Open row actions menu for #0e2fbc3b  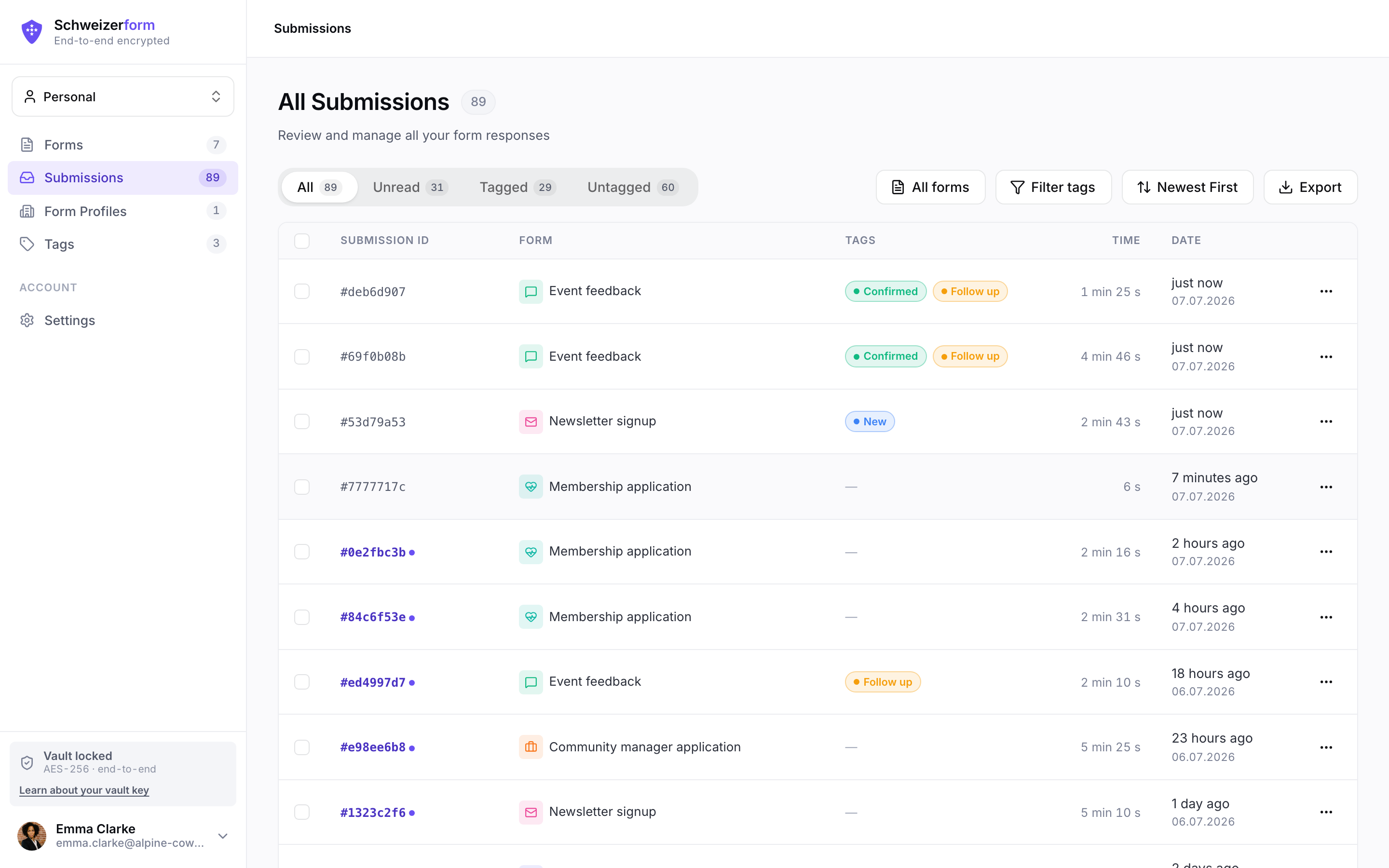(x=1326, y=552)
